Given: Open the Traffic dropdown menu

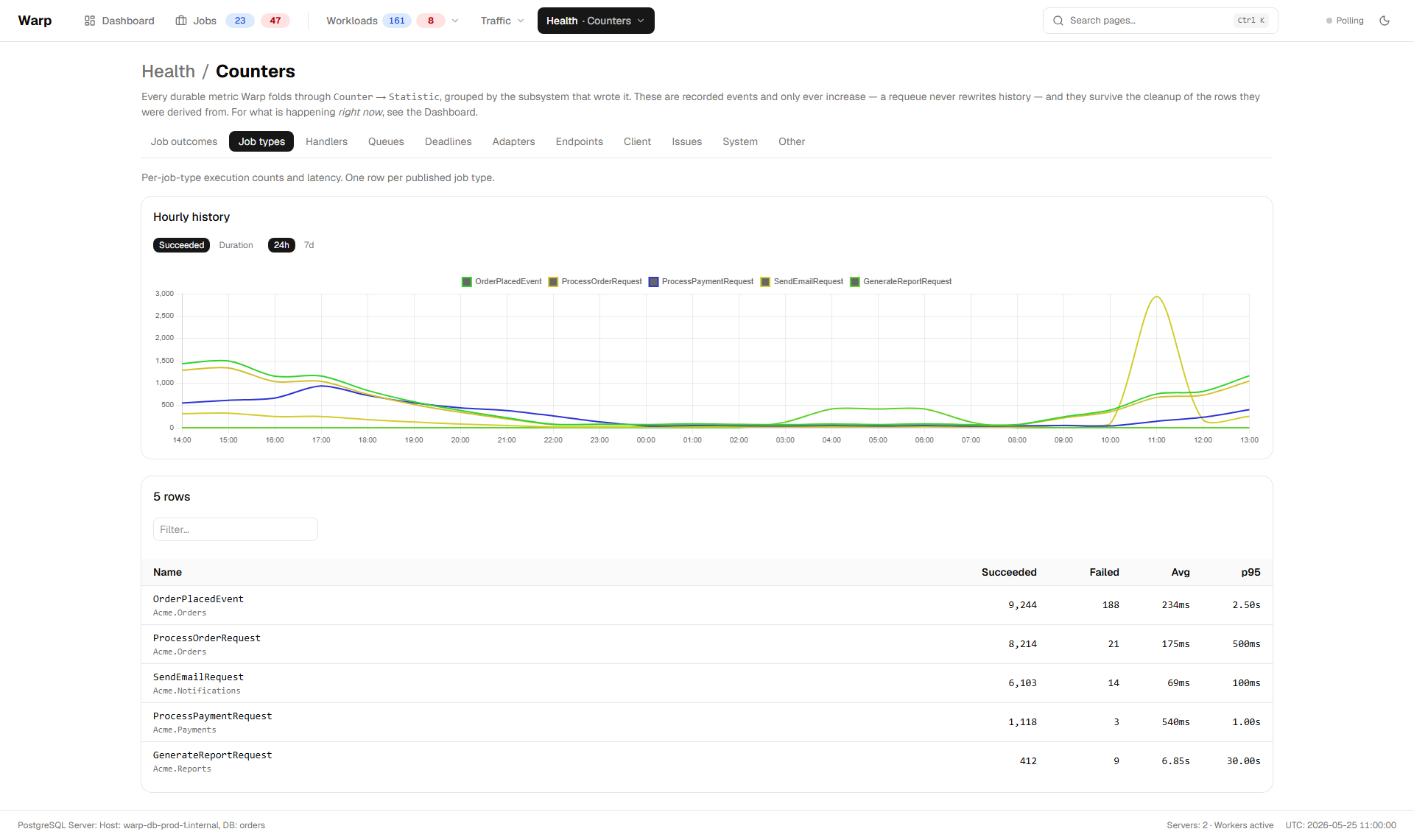Looking at the screenshot, I should (502, 21).
